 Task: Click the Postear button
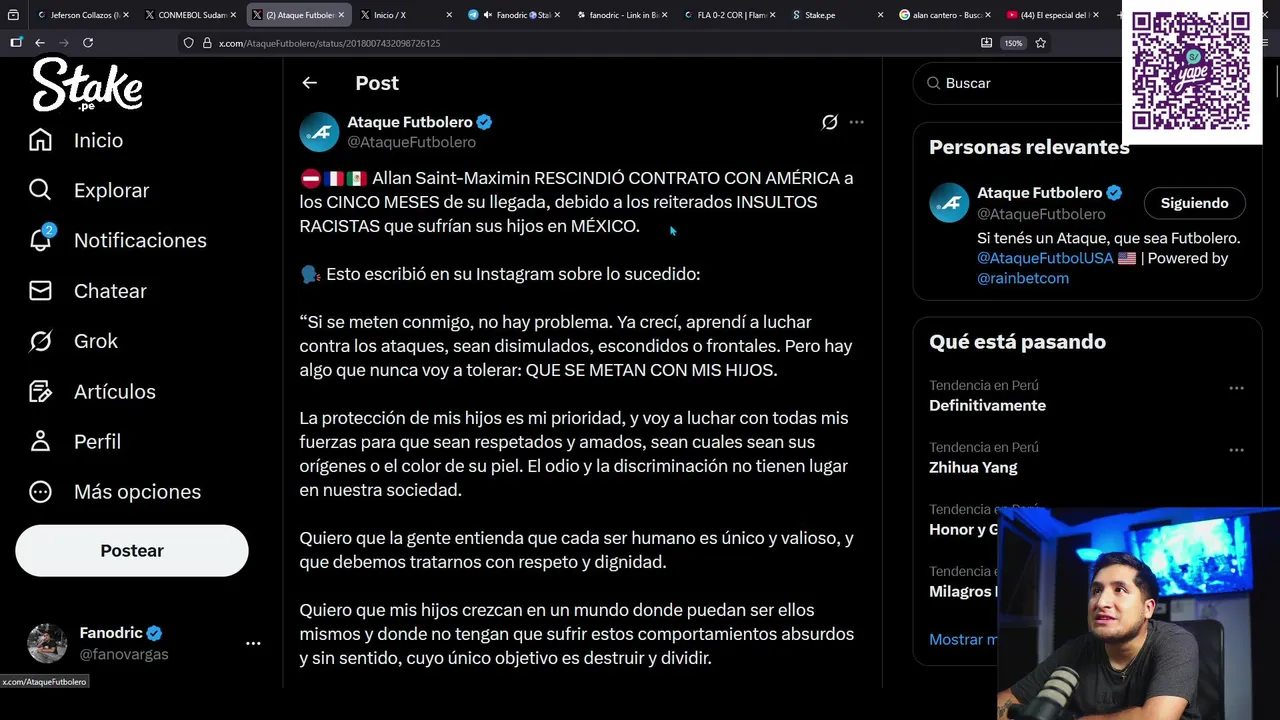[132, 551]
